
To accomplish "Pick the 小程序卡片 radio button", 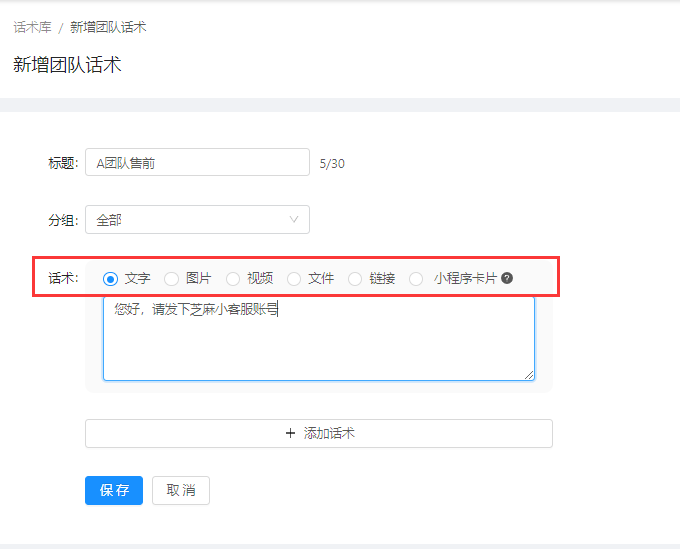I will [416, 279].
